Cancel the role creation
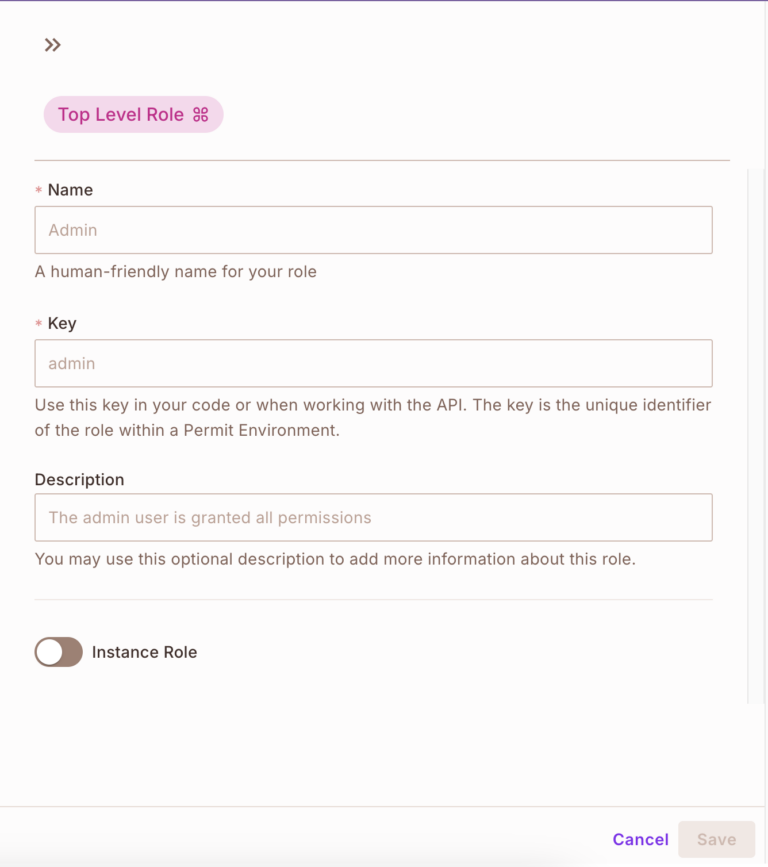 click(x=640, y=840)
